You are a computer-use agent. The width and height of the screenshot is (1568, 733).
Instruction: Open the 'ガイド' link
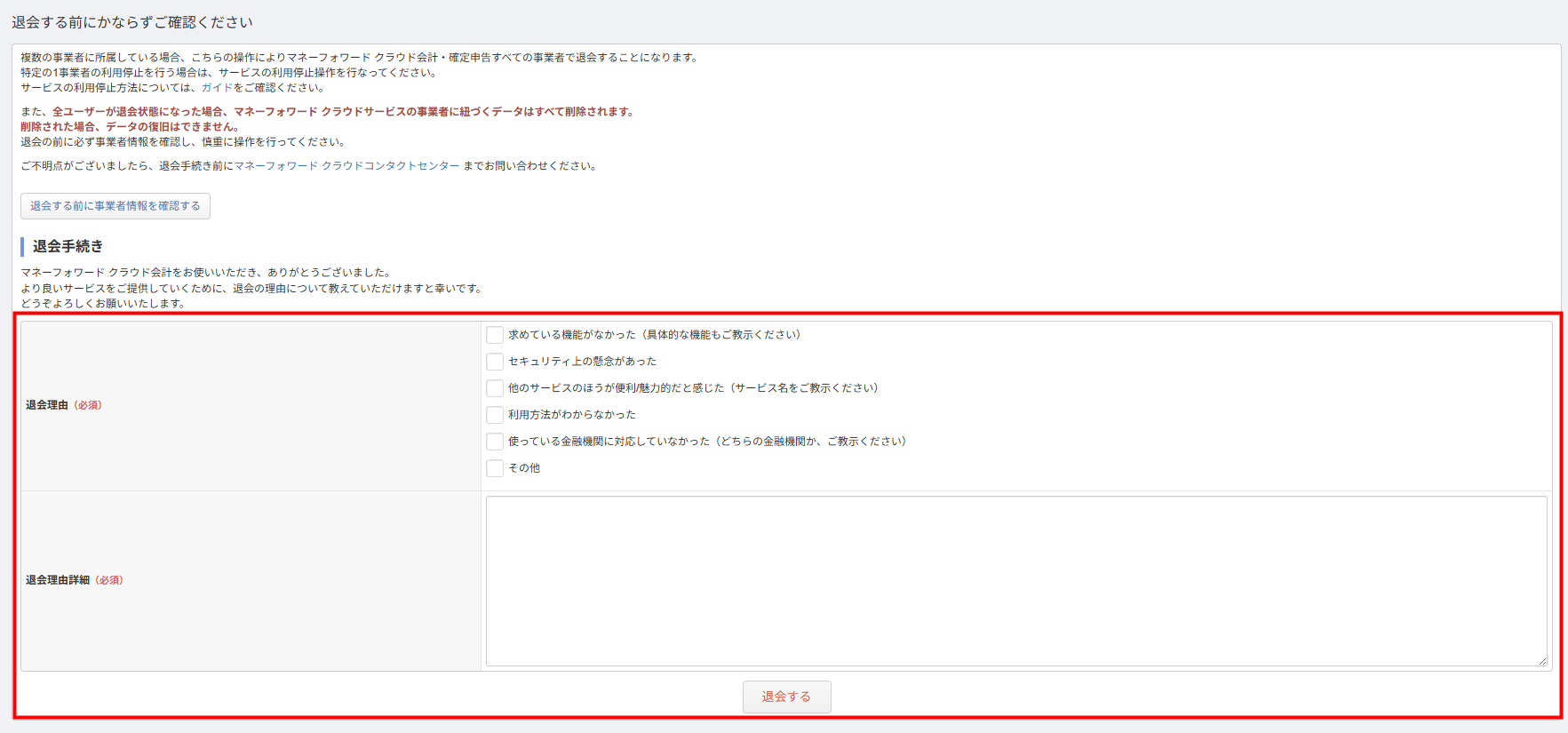pyautogui.click(x=216, y=88)
